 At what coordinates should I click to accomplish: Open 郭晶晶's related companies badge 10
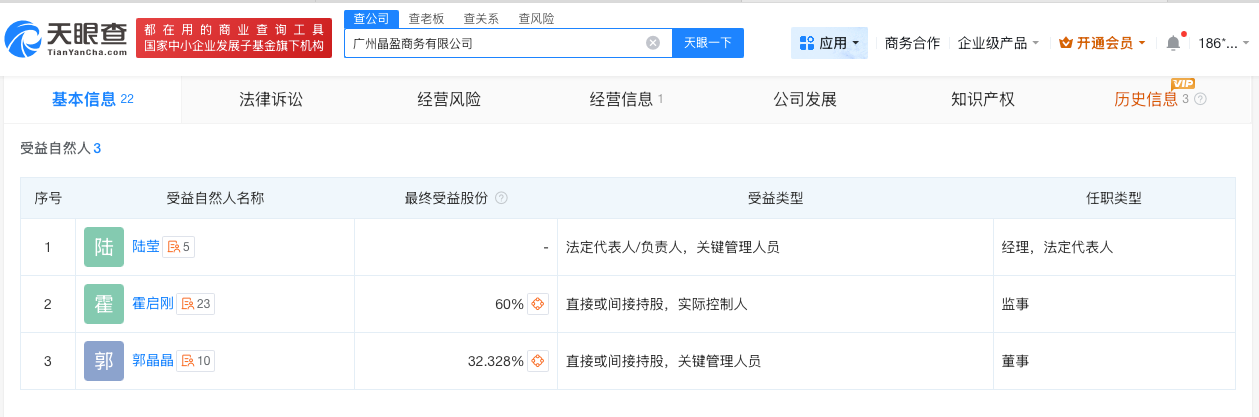point(195,361)
